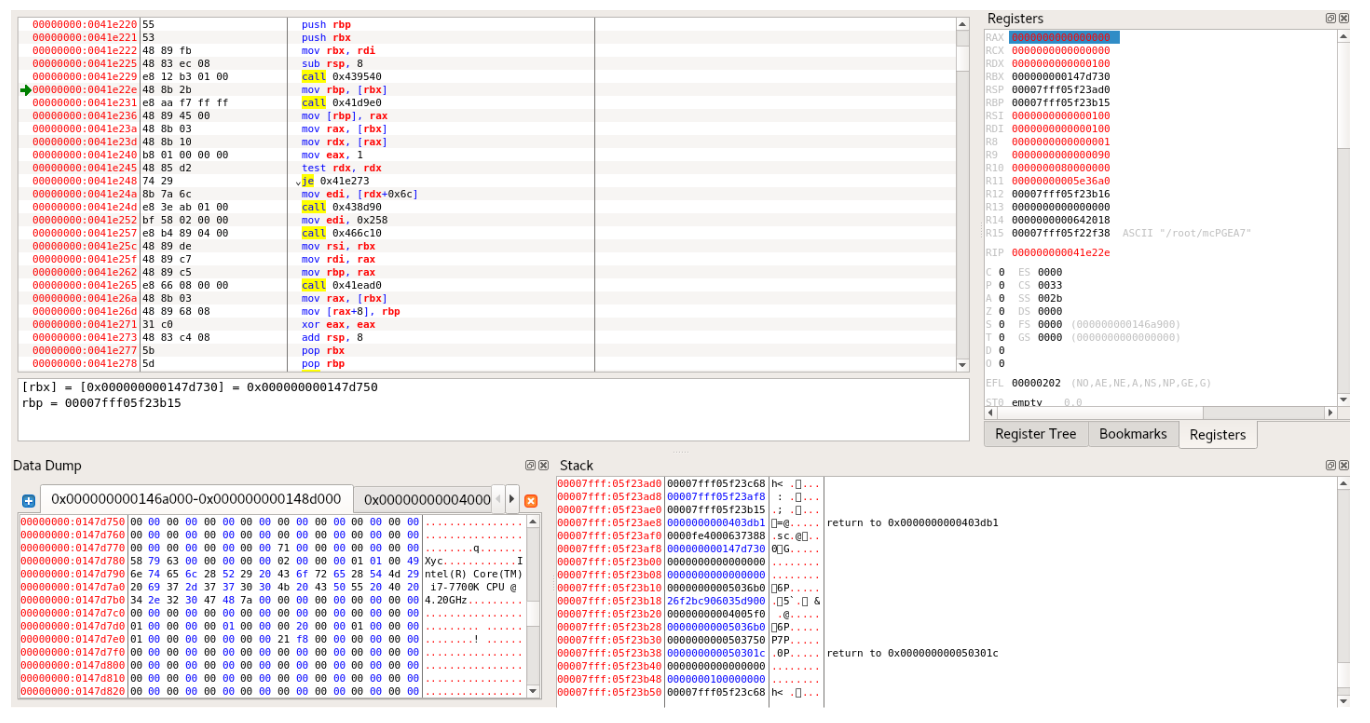Select the push rbp instruction at 0041e220
The height and width of the screenshot is (723, 1370).
(x=326, y=24)
